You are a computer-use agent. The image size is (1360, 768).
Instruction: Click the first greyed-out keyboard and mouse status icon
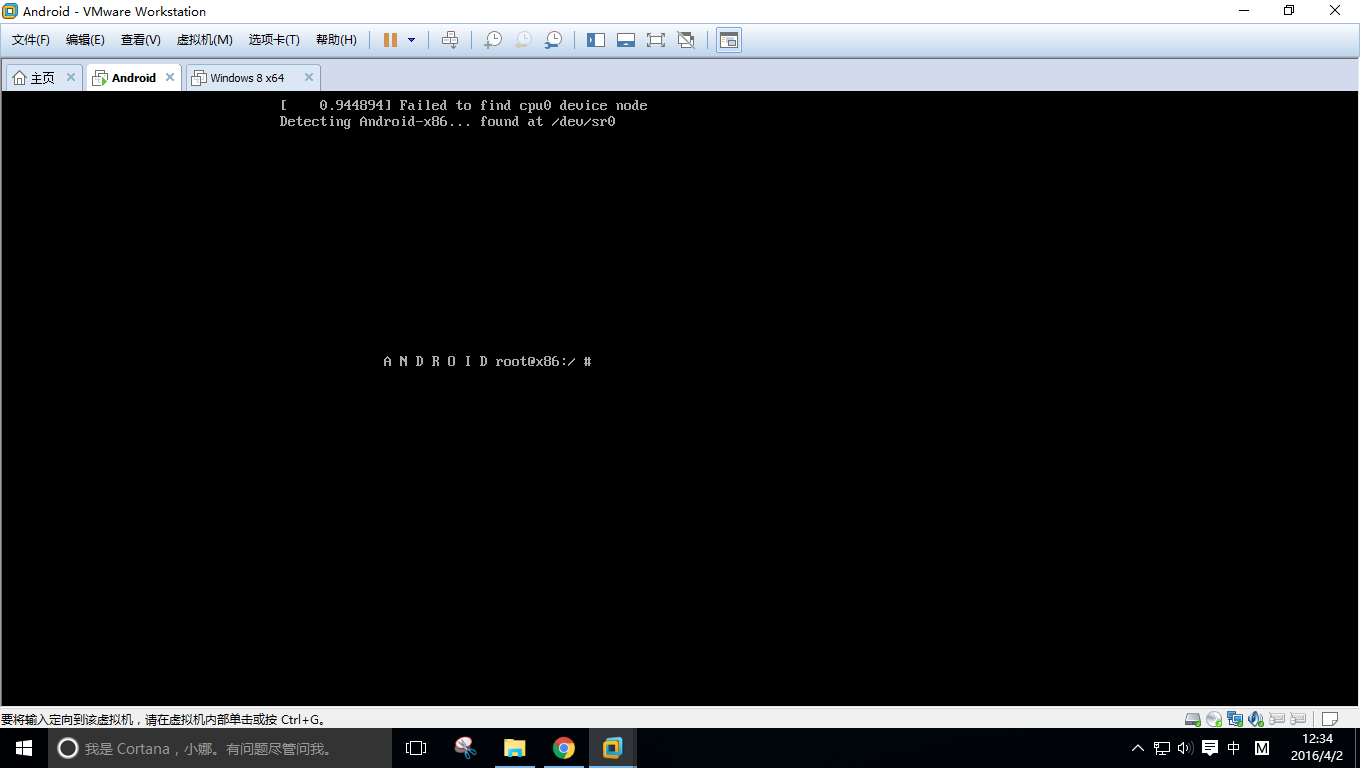coord(1277,719)
